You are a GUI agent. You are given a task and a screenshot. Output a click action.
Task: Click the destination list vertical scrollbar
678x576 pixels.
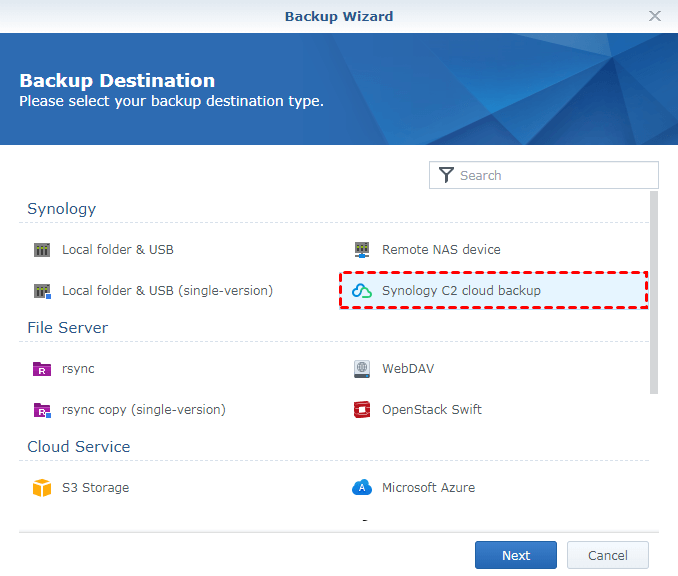654,292
